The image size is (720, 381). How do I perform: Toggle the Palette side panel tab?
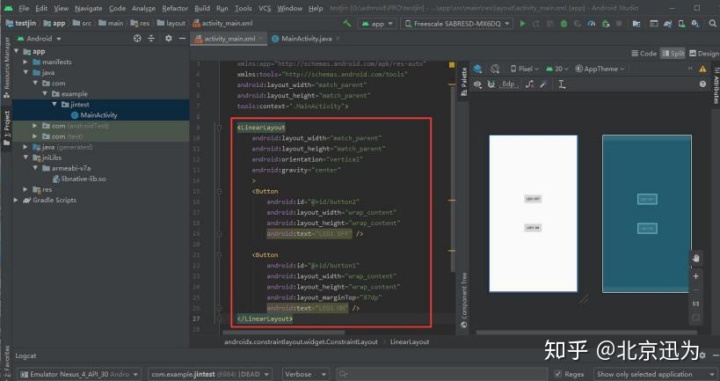click(x=464, y=82)
